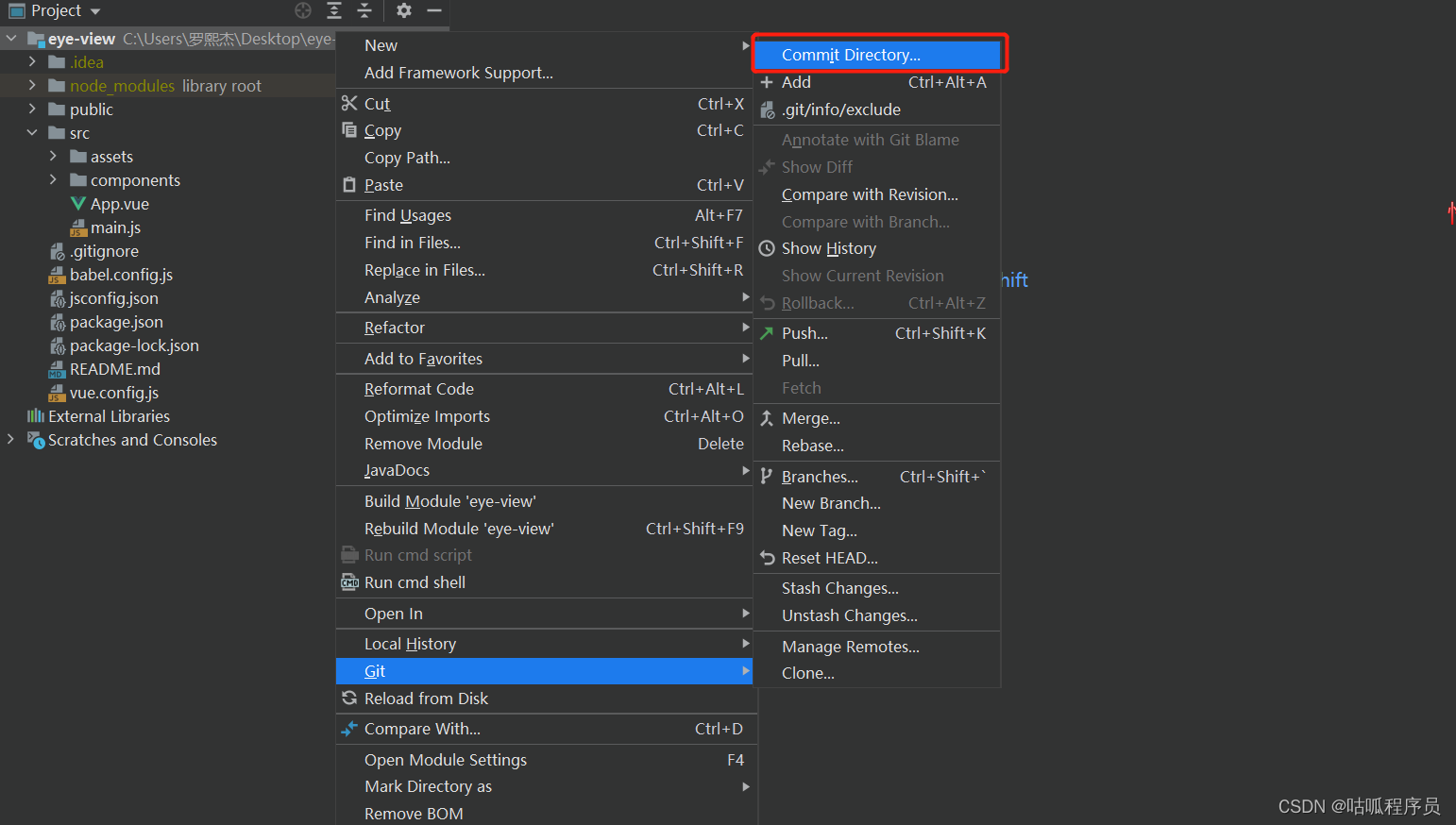Click the plus icon beside Add
Image resolution: width=1456 pixels, height=825 pixels.
[767, 82]
